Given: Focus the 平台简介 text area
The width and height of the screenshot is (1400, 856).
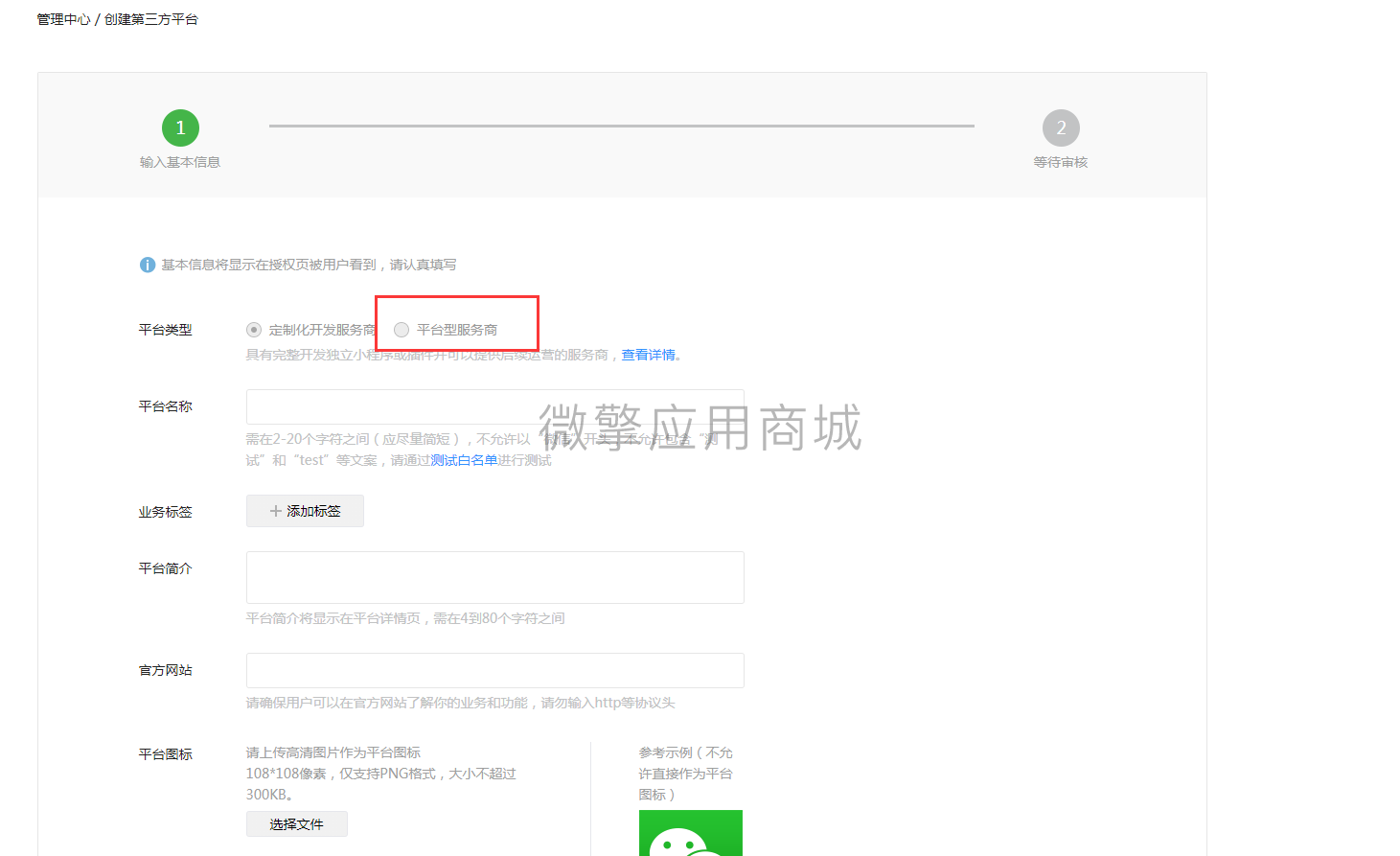Looking at the screenshot, I should (494, 577).
